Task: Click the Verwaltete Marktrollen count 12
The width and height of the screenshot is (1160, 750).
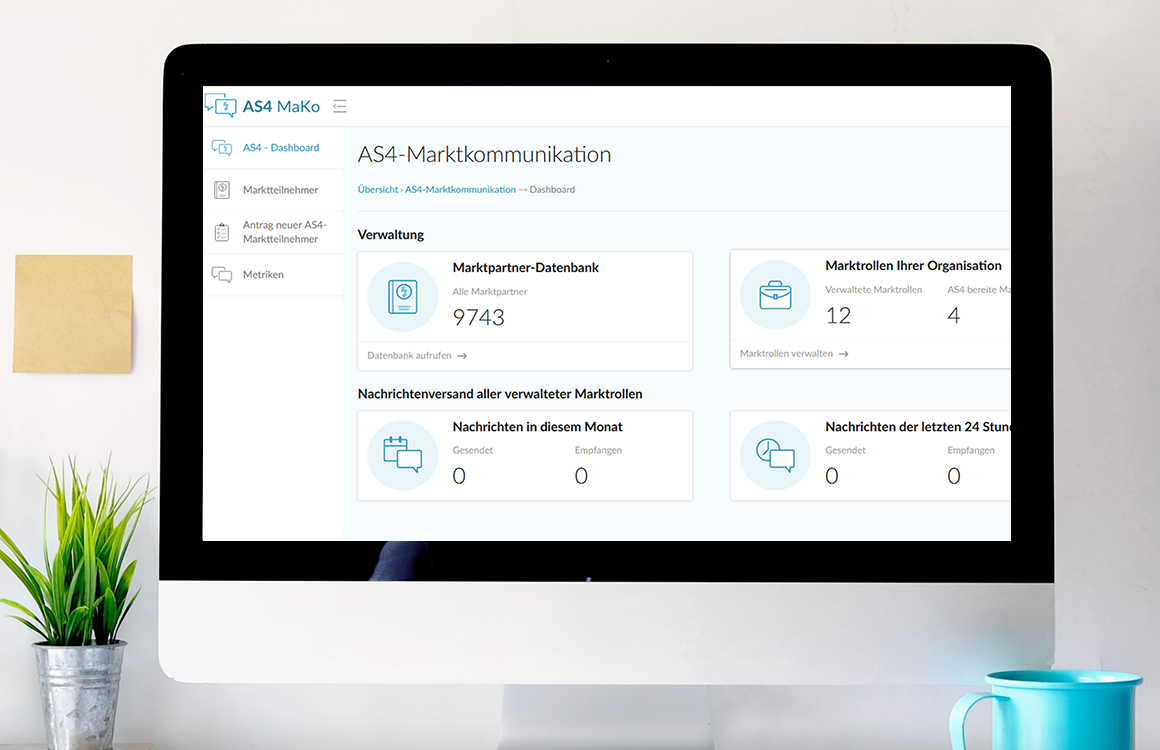Action: (838, 316)
